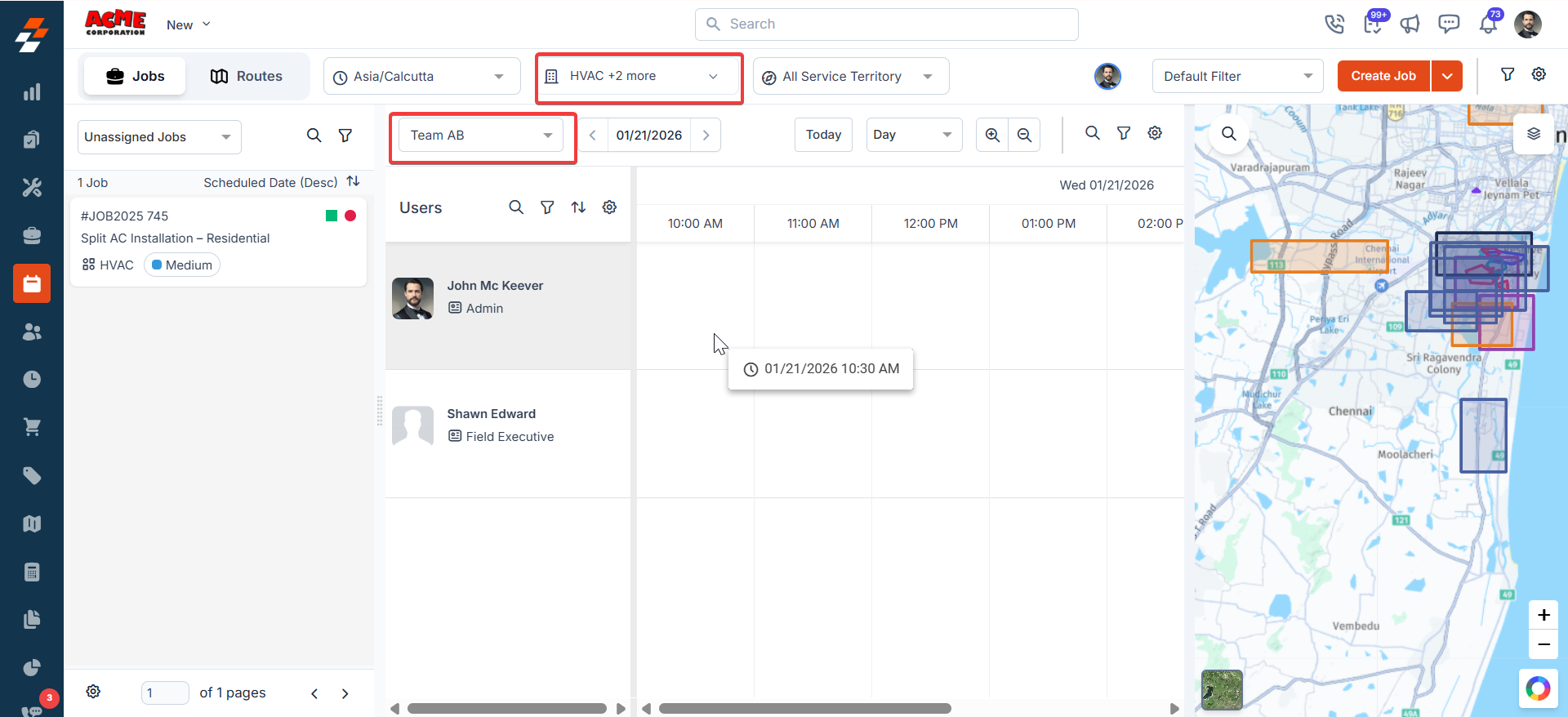The width and height of the screenshot is (1568, 717).
Task: Open the documents icon in sidebar
Action: (x=32, y=619)
